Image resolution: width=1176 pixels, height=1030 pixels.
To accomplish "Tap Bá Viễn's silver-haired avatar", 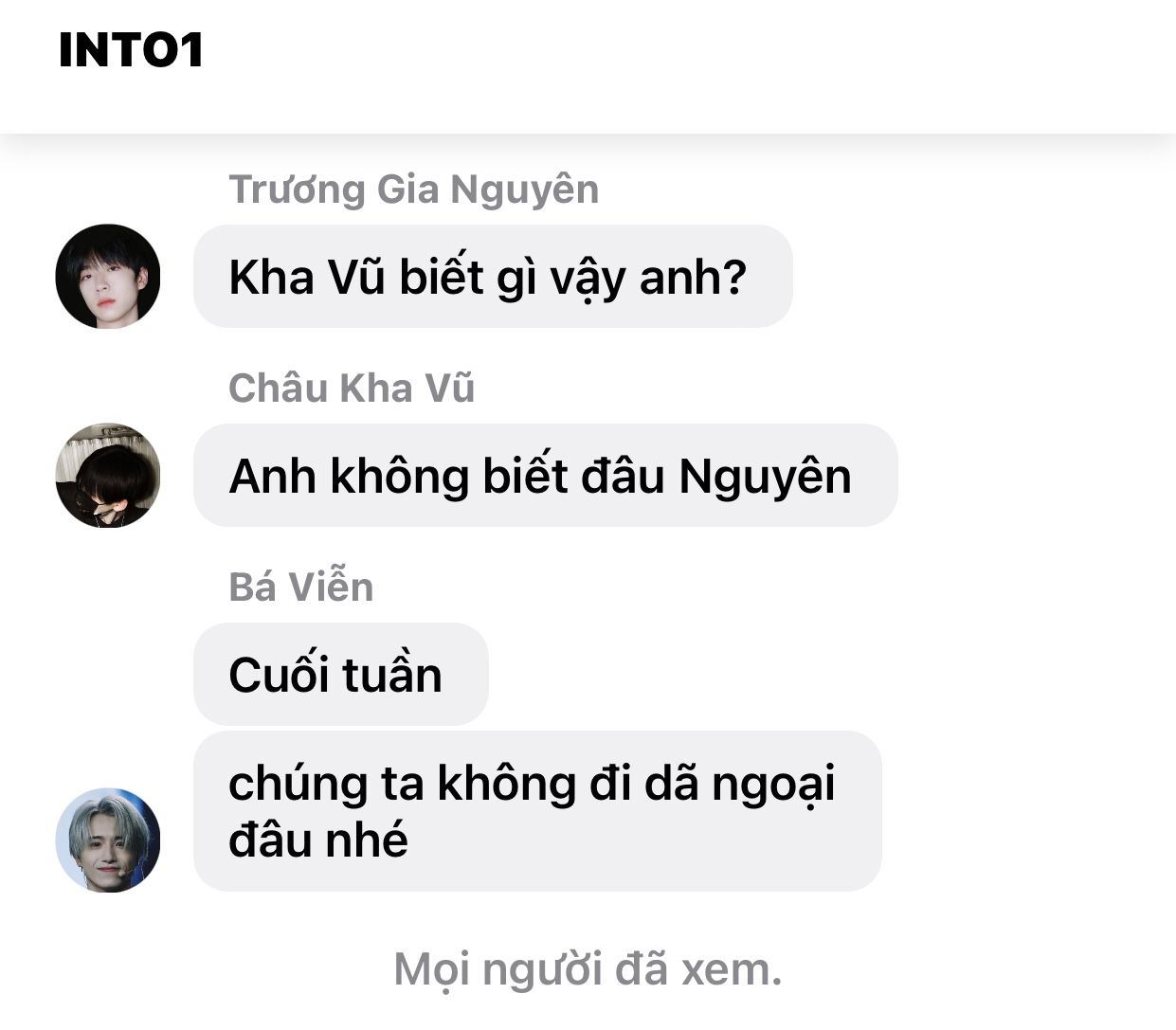I will [x=108, y=840].
